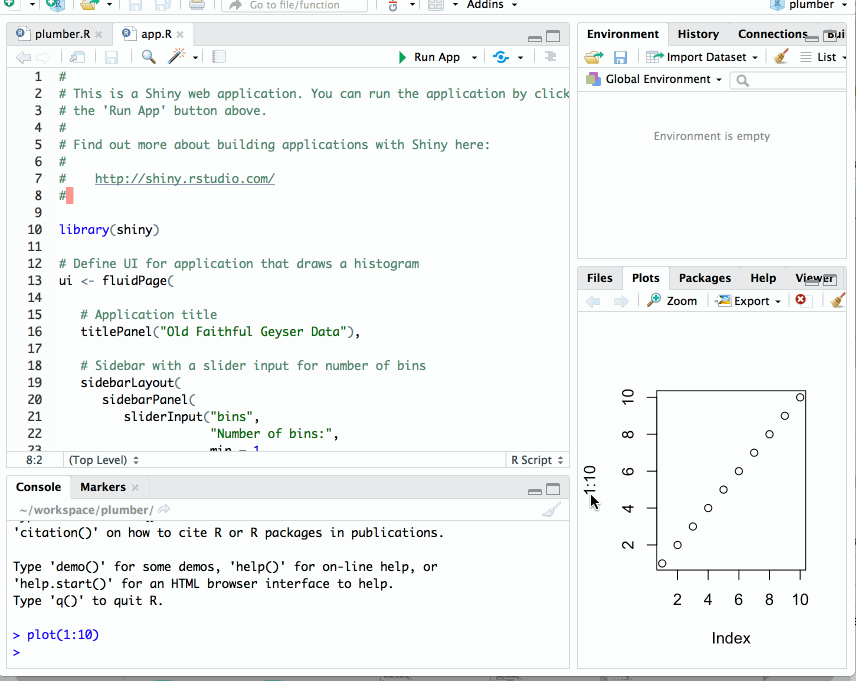
Task: Open the Global Environment selector
Action: (x=654, y=79)
